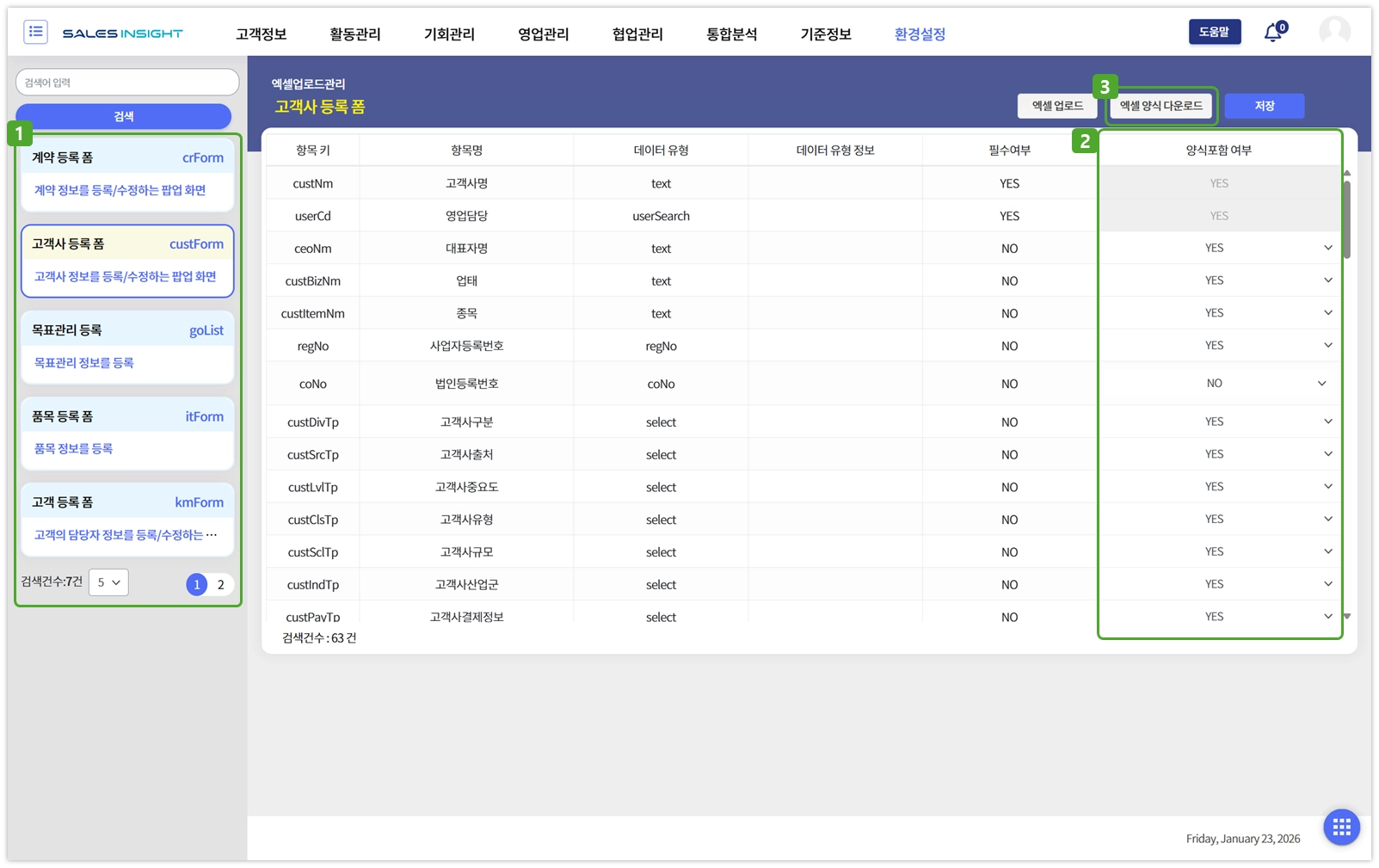The image size is (1379, 868).
Task: Open 양식포함 dropdown for custDivTp row
Action: point(1219,422)
